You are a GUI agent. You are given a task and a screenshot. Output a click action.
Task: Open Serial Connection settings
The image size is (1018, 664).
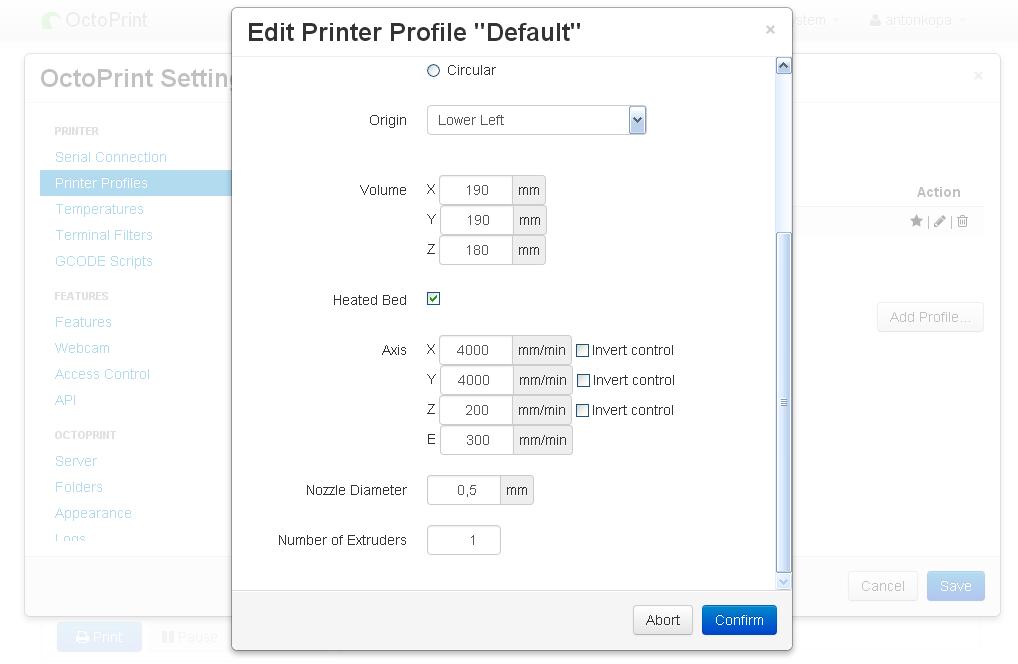click(x=111, y=157)
